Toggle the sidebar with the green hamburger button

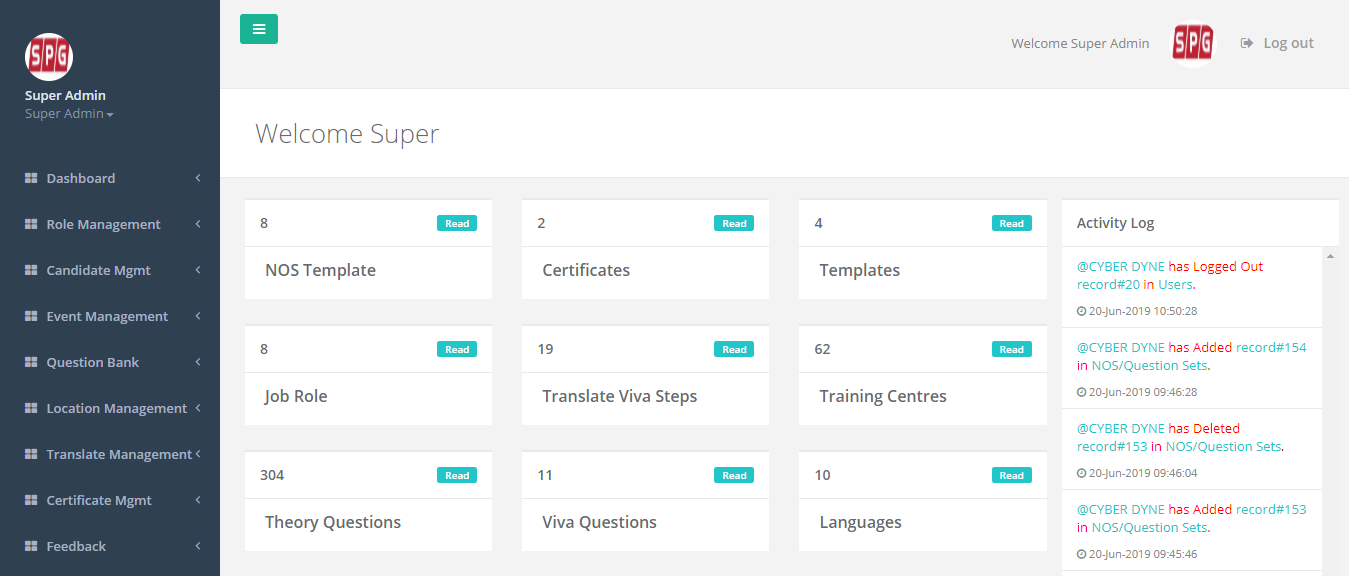[259, 29]
